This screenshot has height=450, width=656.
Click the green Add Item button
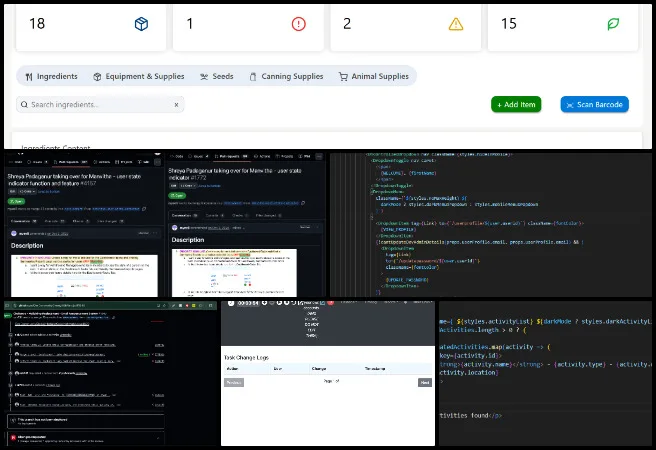pos(516,105)
